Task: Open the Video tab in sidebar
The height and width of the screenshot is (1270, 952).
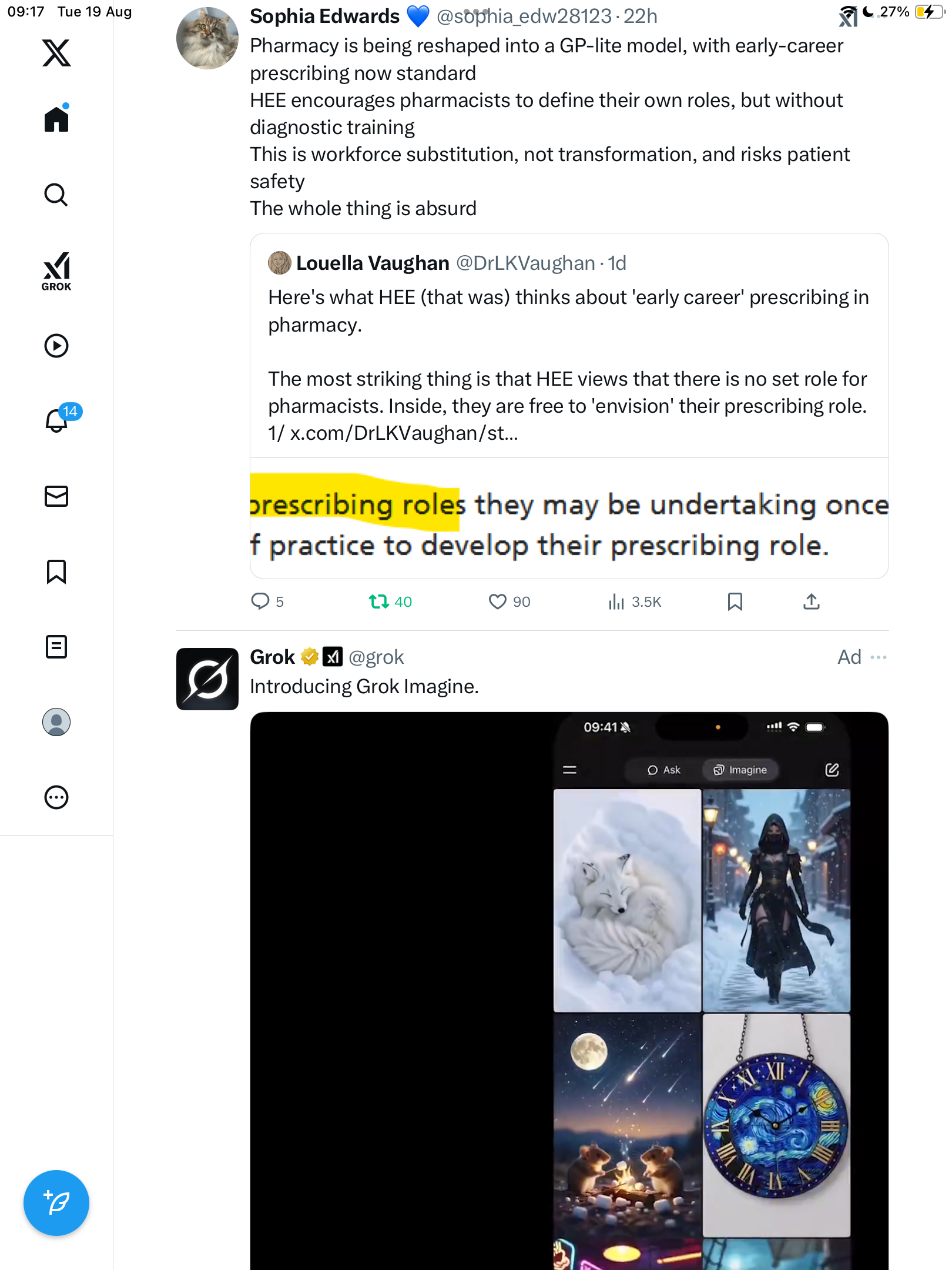Action: click(56, 346)
